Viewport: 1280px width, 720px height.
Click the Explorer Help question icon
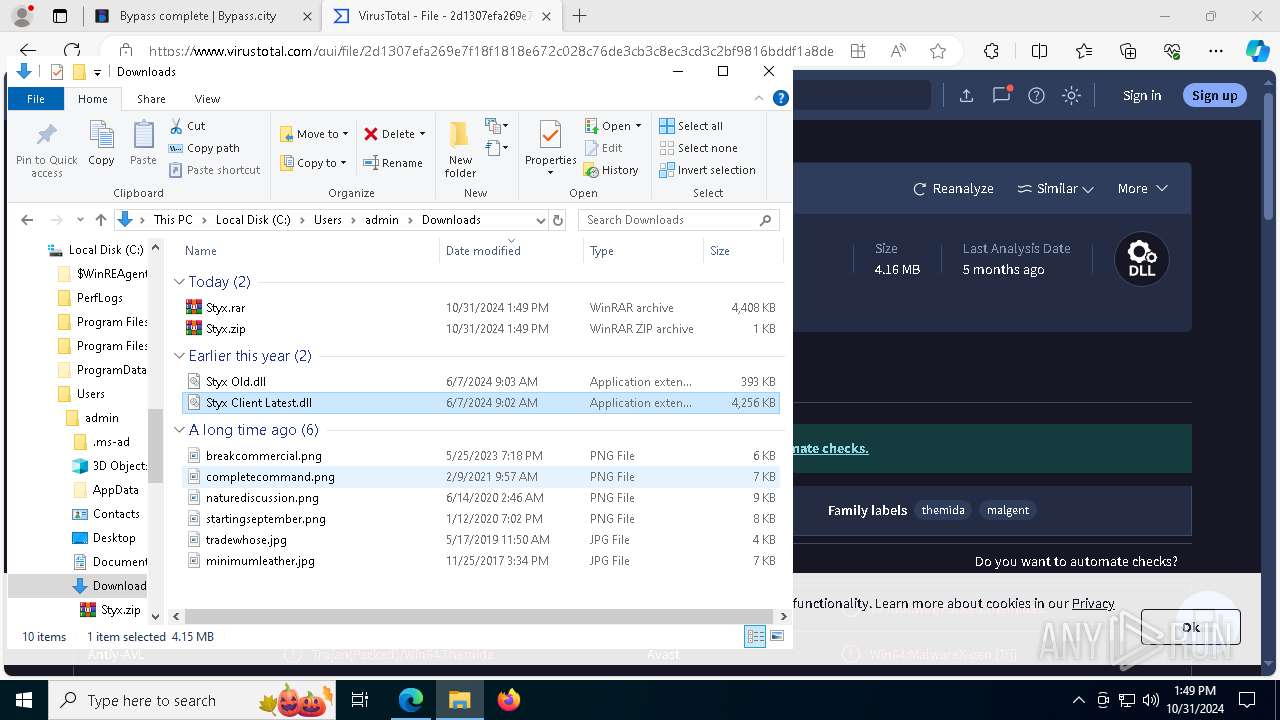coord(781,98)
